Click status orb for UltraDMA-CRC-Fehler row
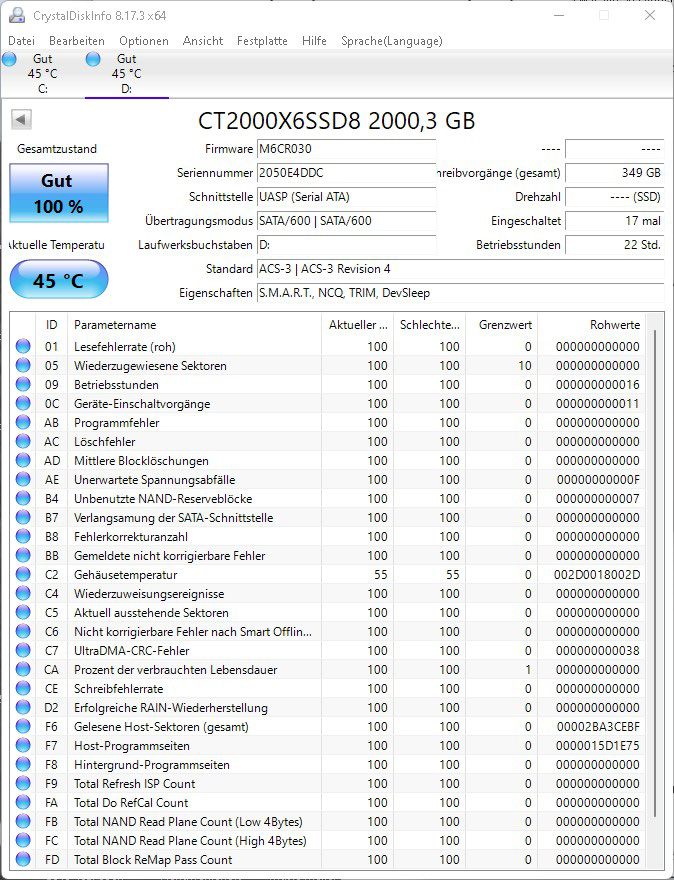Viewport: 674px width, 880px height. 23,651
